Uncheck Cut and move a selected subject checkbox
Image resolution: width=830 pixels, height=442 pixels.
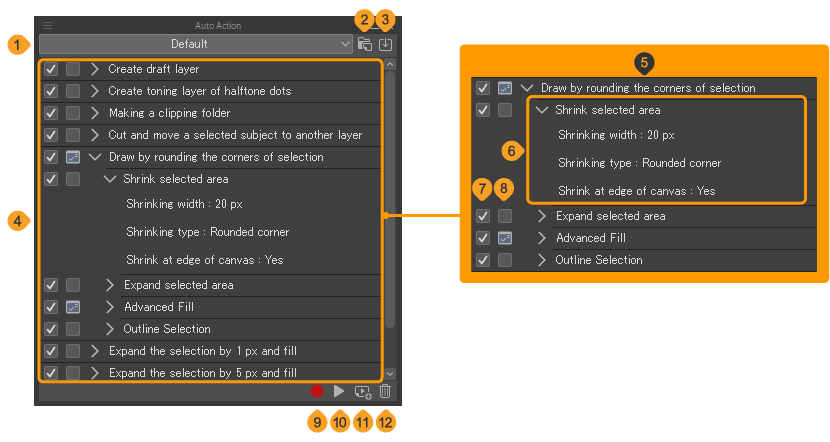click(51, 135)
